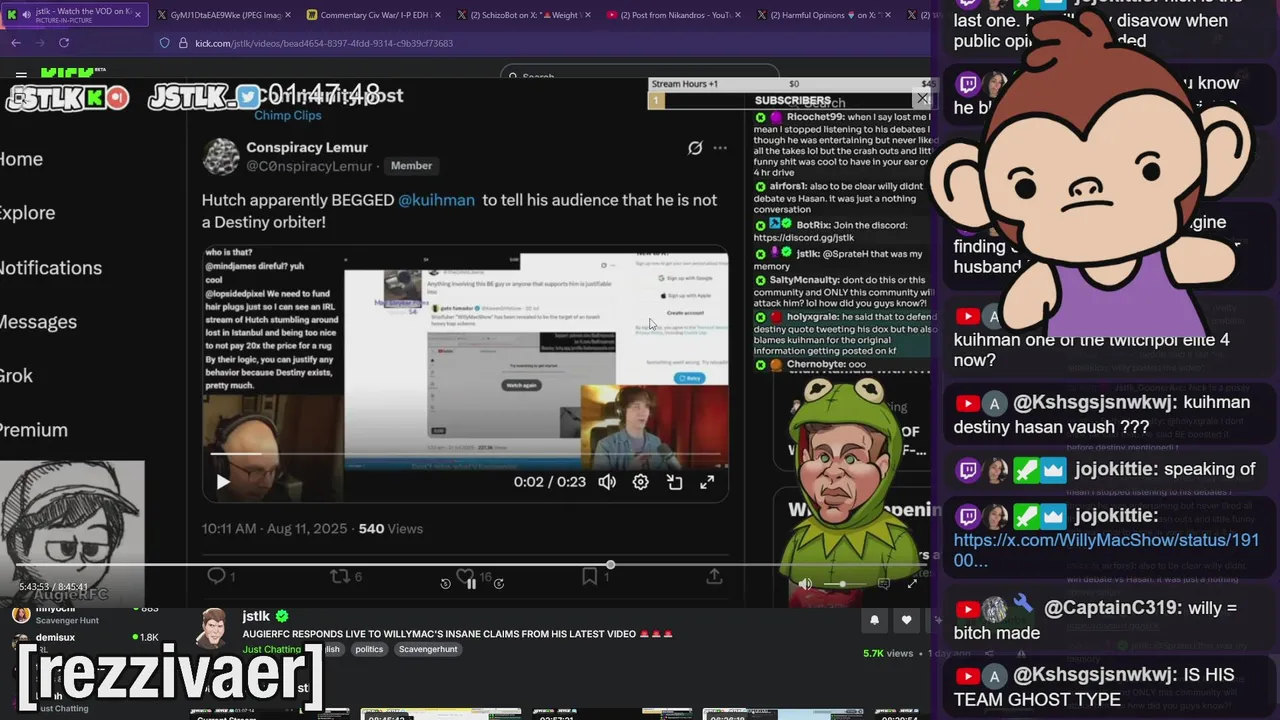Image resolution: width=1280 pixels, height=720 pixels.
Task: Open Conspiracy Lemur's profile avatar
Action: pyautogui.click(x=220, y=157)
